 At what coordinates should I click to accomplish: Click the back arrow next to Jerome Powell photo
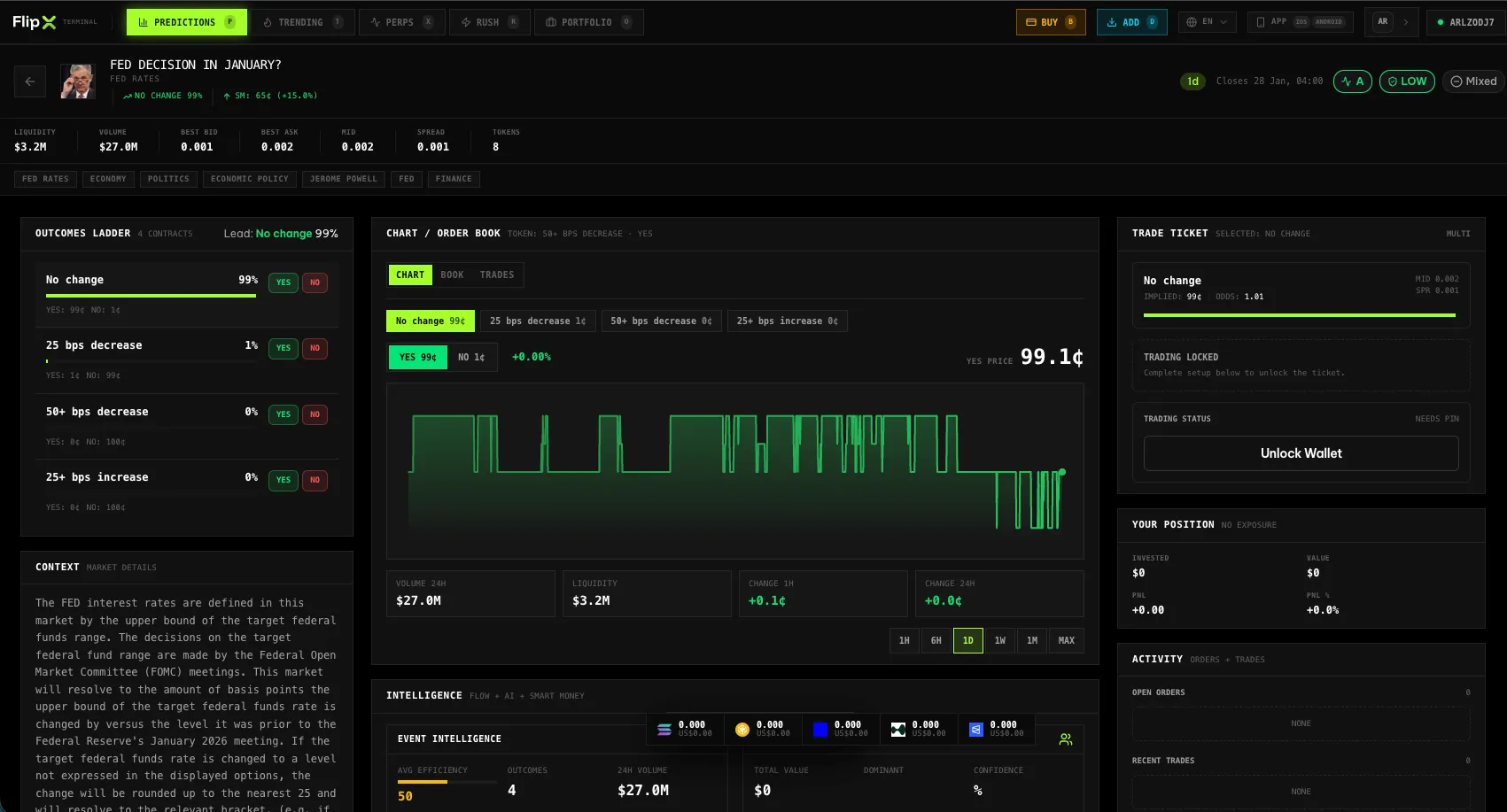point(29,81)
